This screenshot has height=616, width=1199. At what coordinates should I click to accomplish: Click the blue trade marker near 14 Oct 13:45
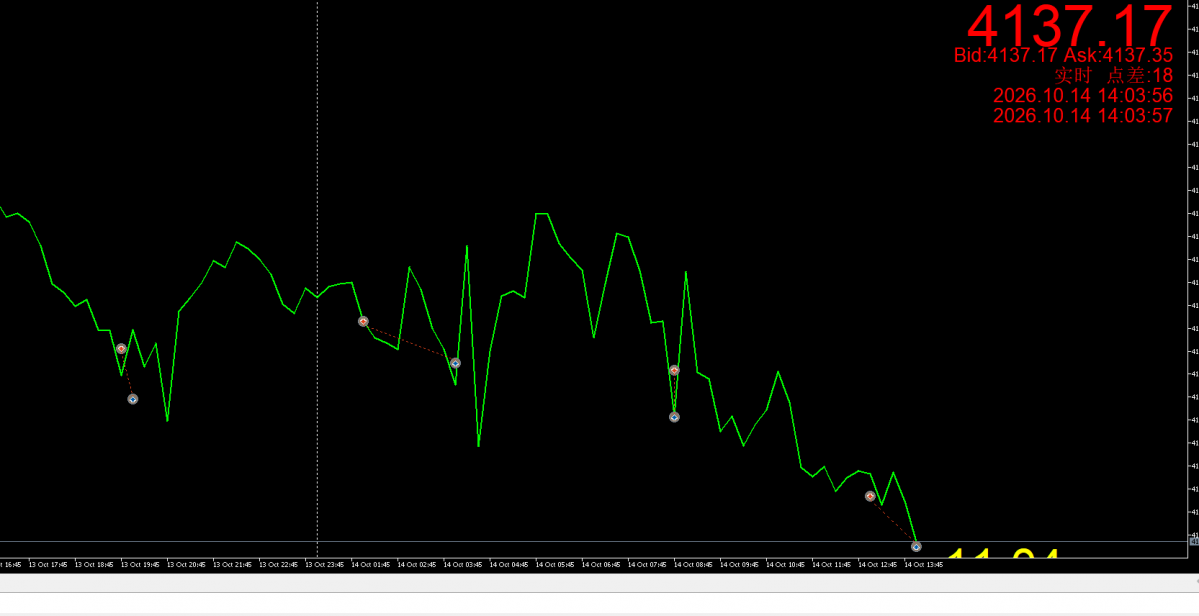[916, 546]
